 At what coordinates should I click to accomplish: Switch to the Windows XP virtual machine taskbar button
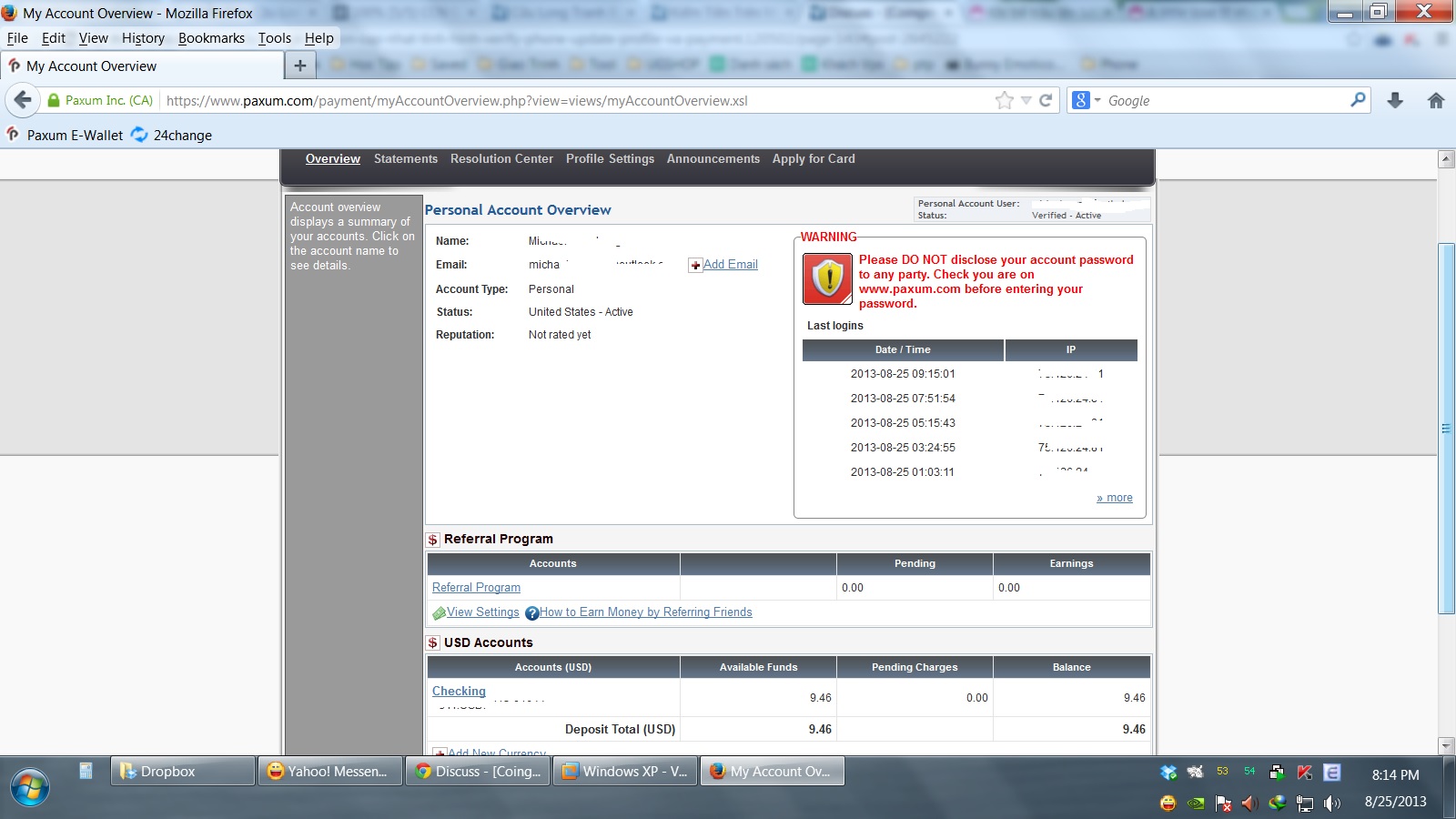pos(624,772)
